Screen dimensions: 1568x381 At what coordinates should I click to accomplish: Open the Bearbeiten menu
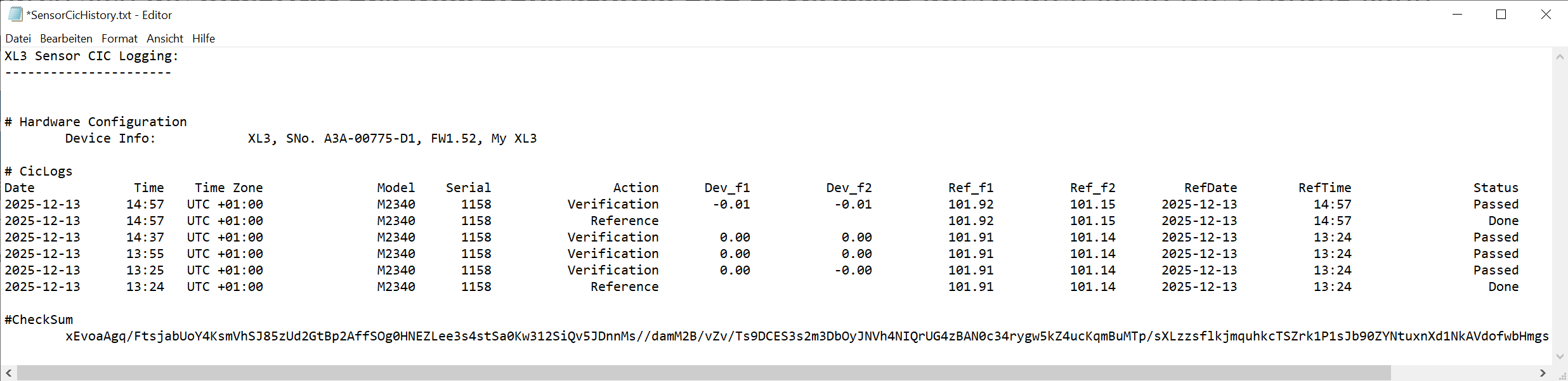[x=66, y=39]
